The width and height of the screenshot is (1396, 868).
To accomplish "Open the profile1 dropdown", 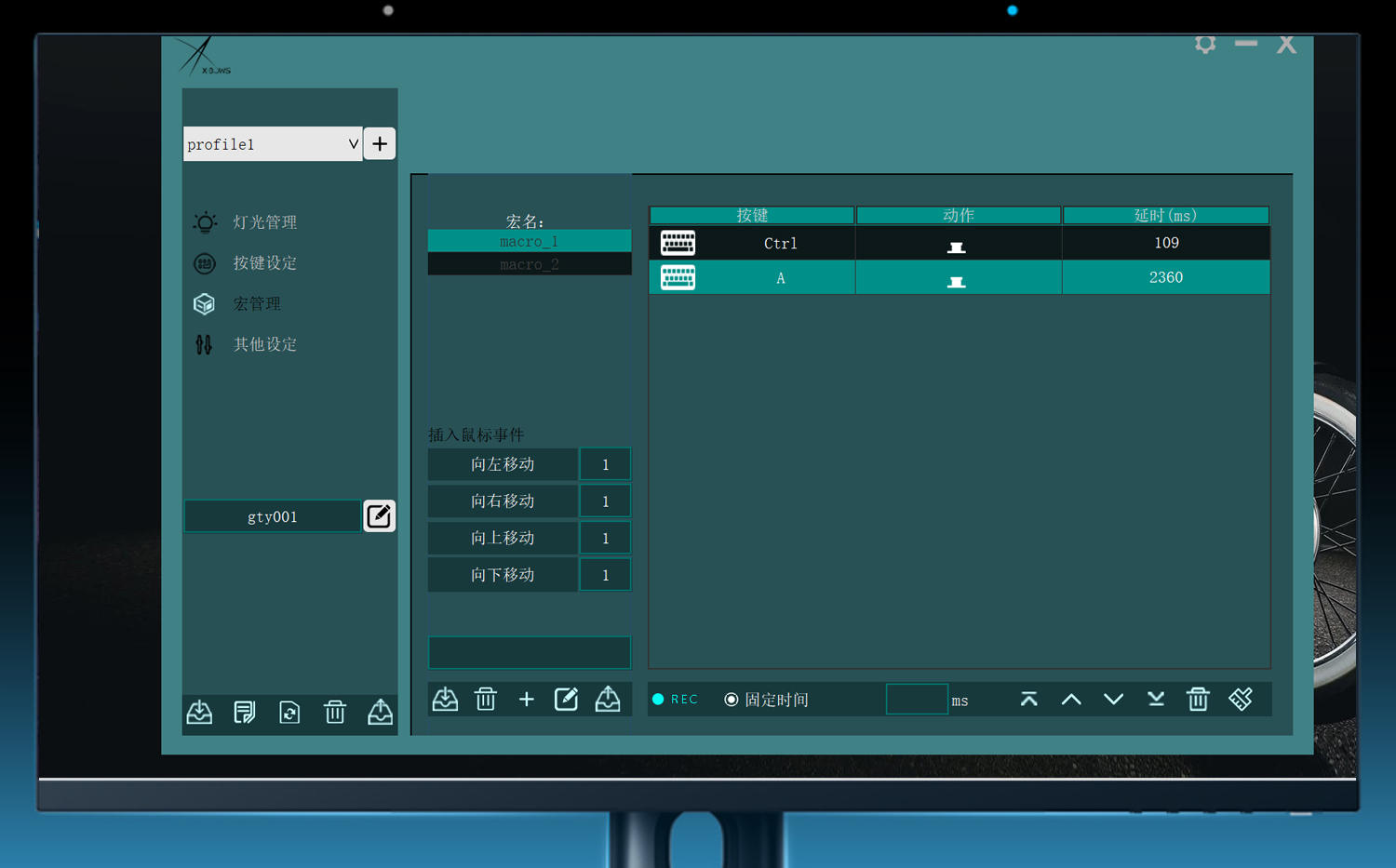I will click(273, 144).
